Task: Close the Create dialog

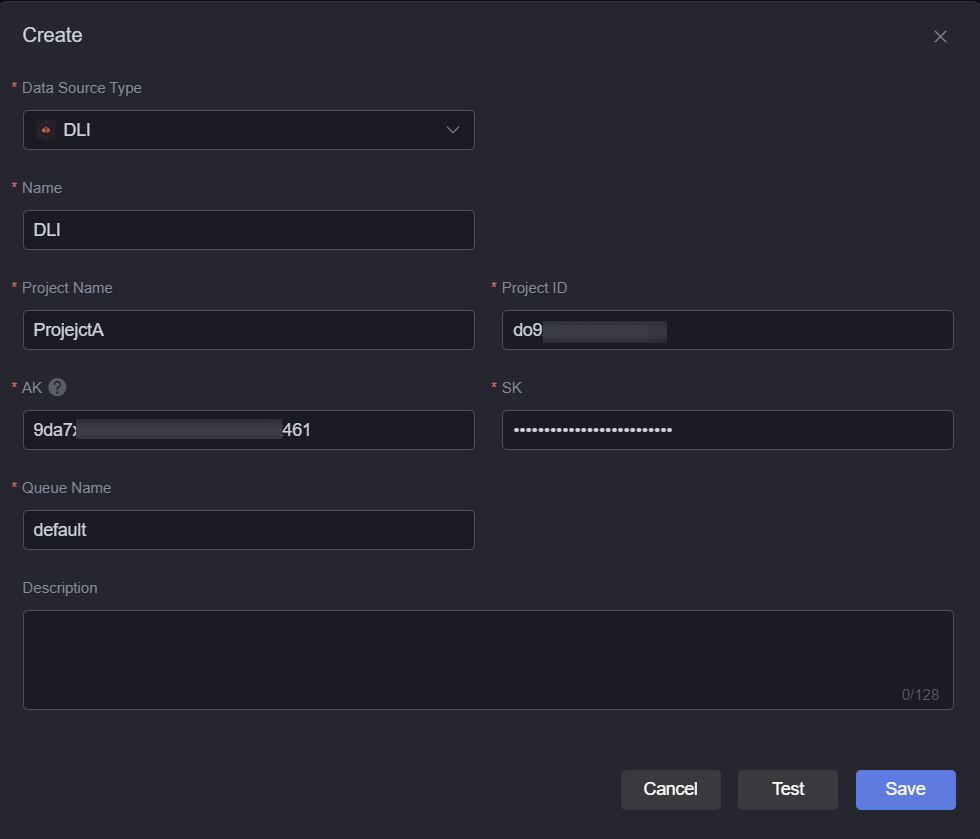Action: coord(940,37)
